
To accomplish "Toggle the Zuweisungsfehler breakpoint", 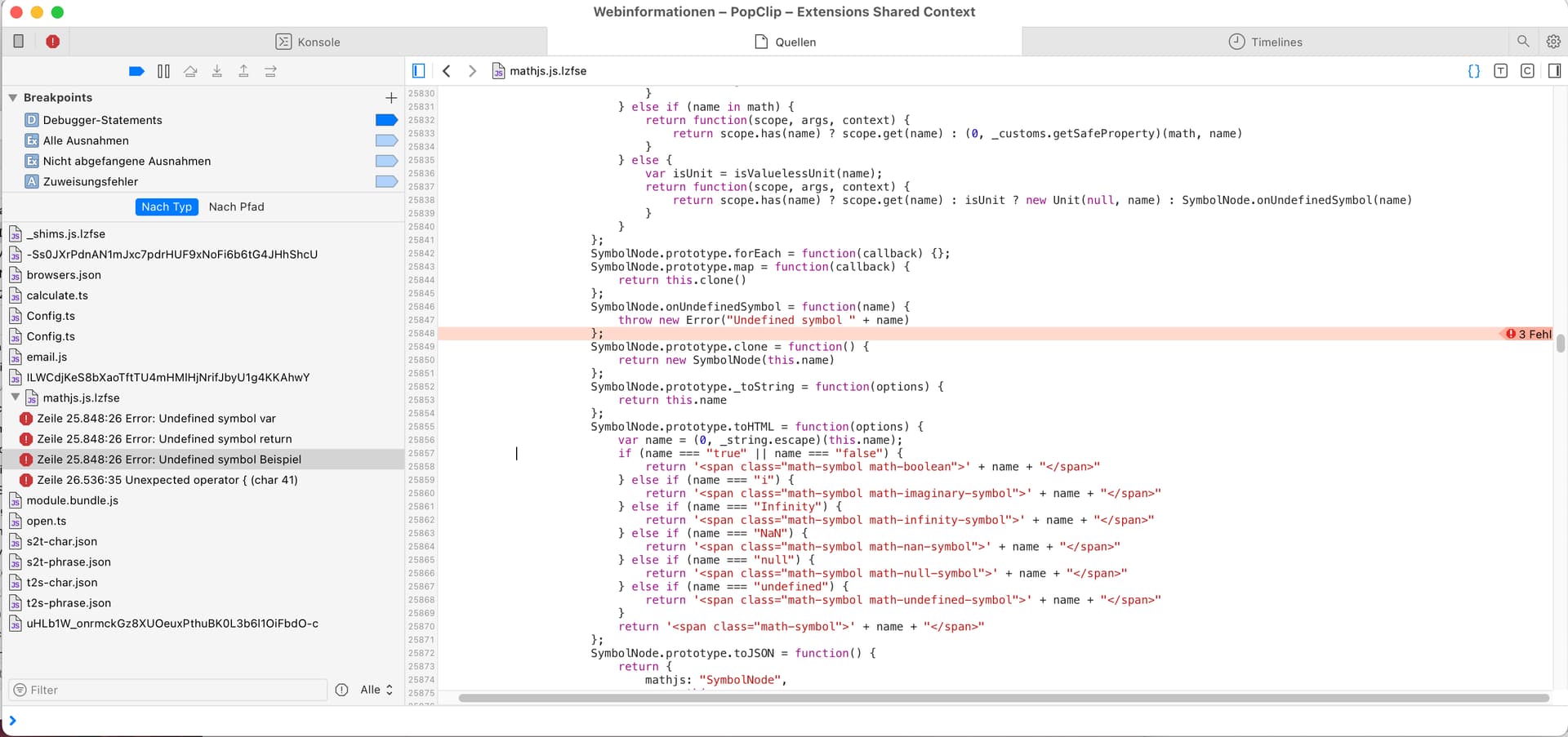I will tap(385, 181).
